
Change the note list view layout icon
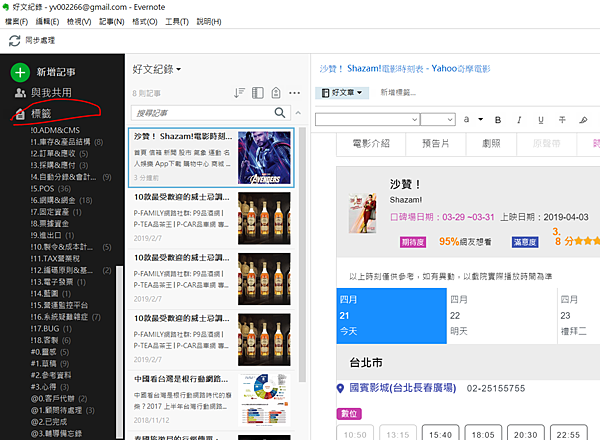pos(258,93)
